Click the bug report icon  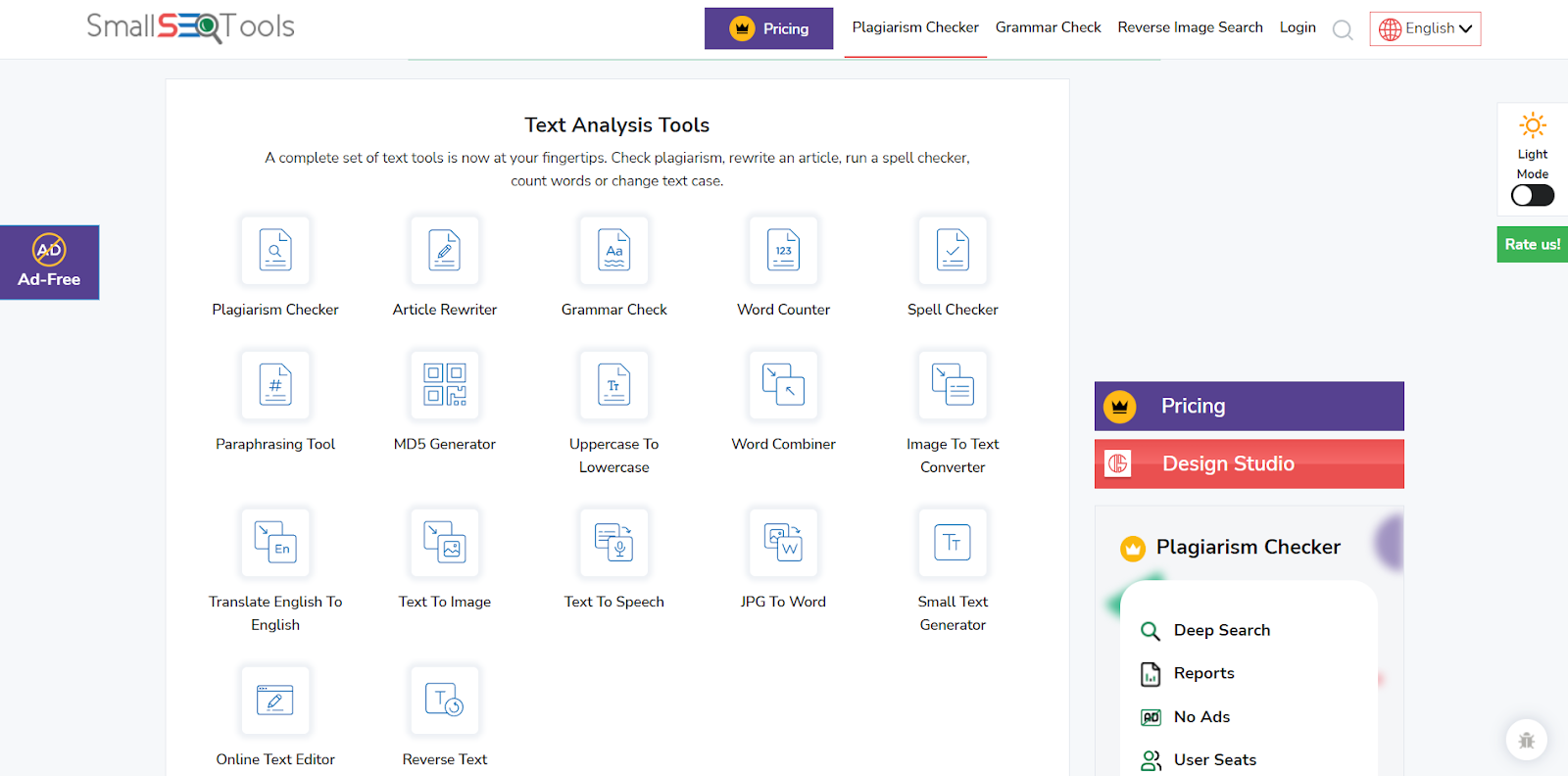(1527, 741)
